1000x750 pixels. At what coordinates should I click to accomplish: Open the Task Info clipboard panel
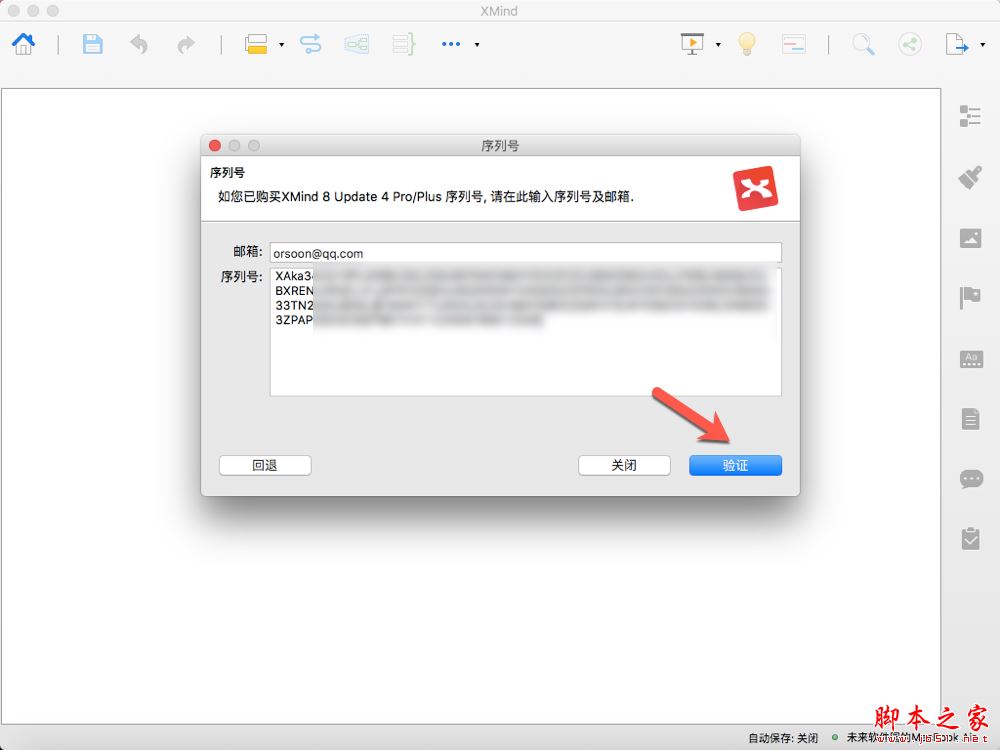(x=970, y=539)
